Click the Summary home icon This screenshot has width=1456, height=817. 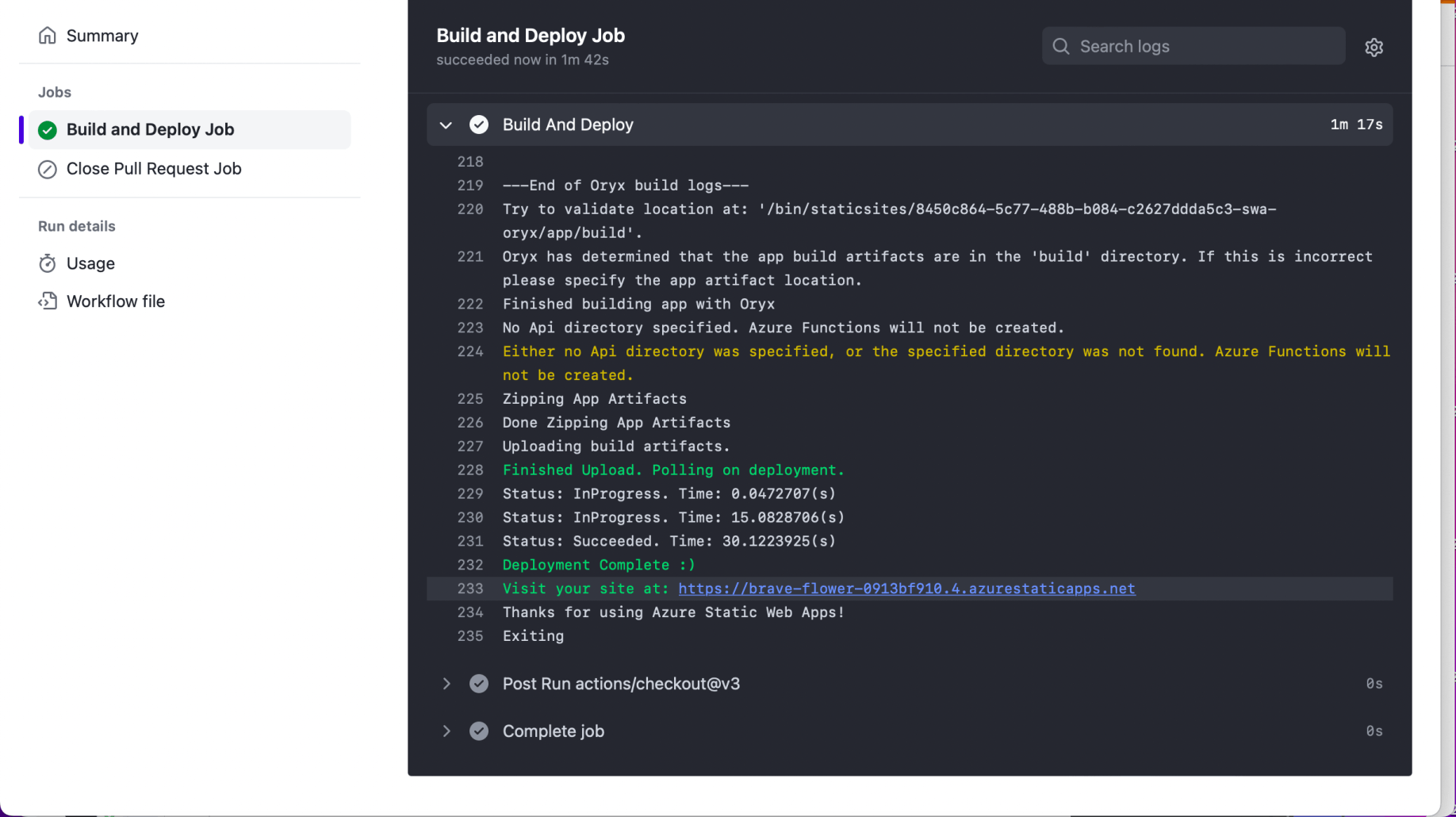pos(48,36)
